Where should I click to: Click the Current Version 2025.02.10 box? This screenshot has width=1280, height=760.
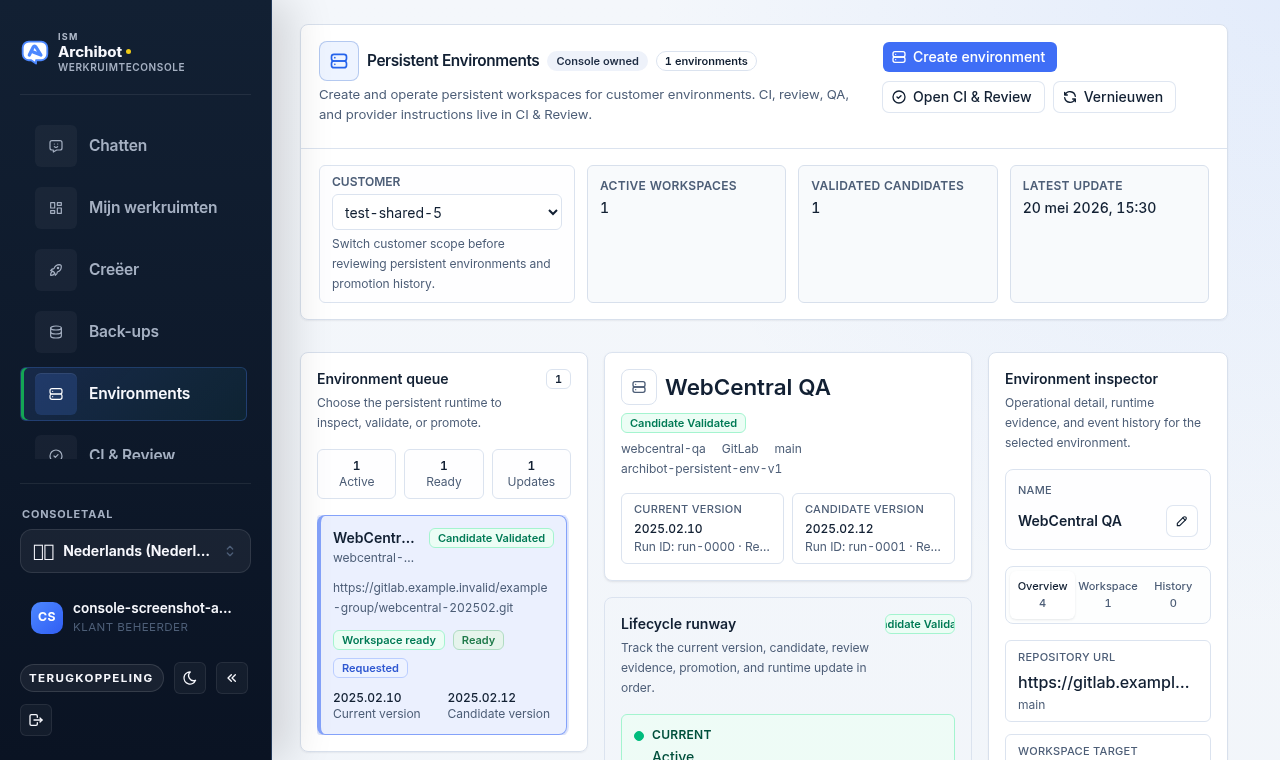pos(702,528)
